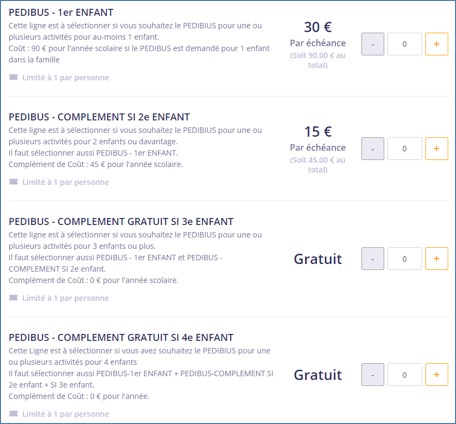Click PEDIBUS - COMPLEMENT GRATUIT SI 4e ENFANT heading
The width and height of the screenshot is (456, 424).
tap(121, 337)
